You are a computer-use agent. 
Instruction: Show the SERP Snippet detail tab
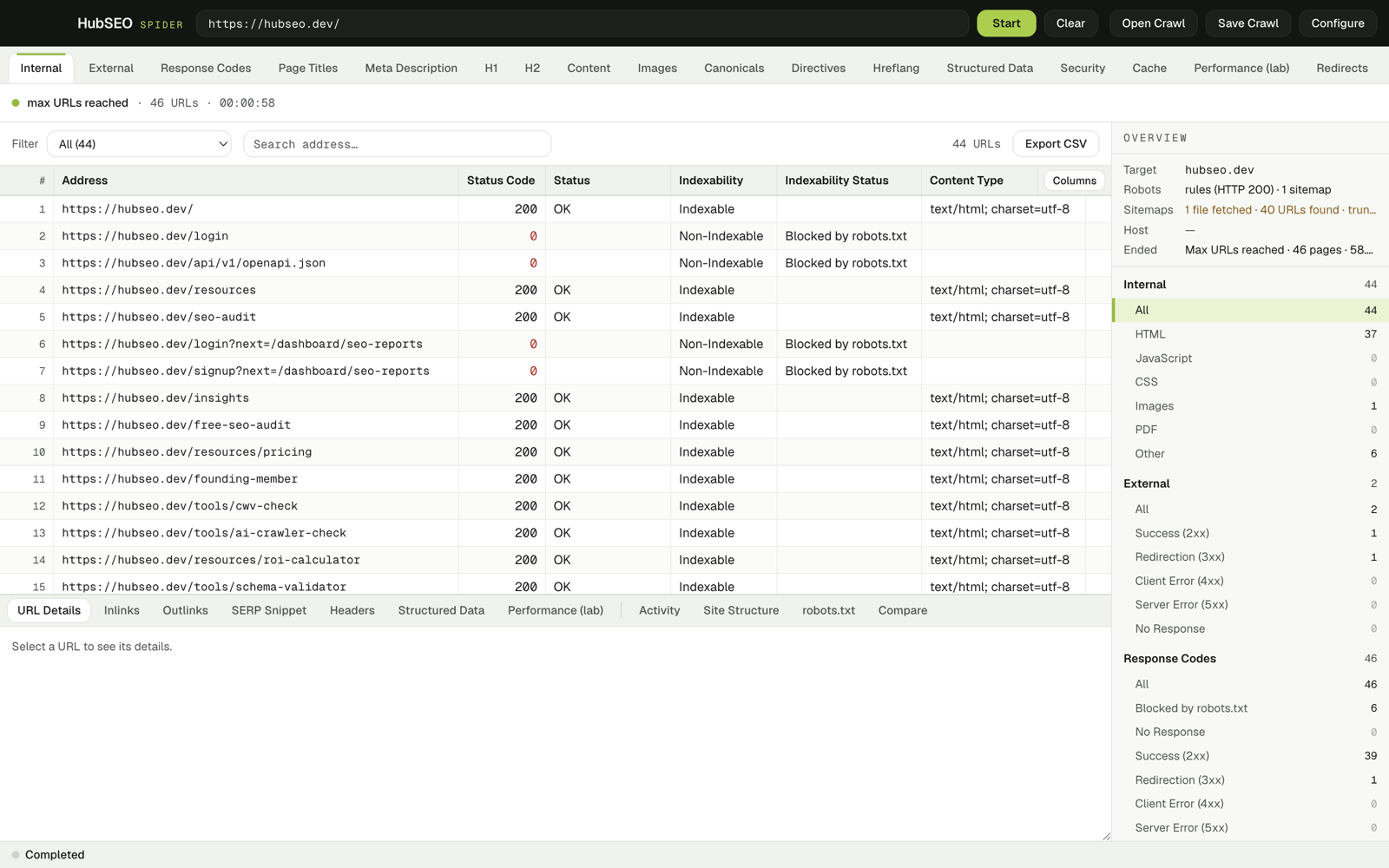[269, 611]
